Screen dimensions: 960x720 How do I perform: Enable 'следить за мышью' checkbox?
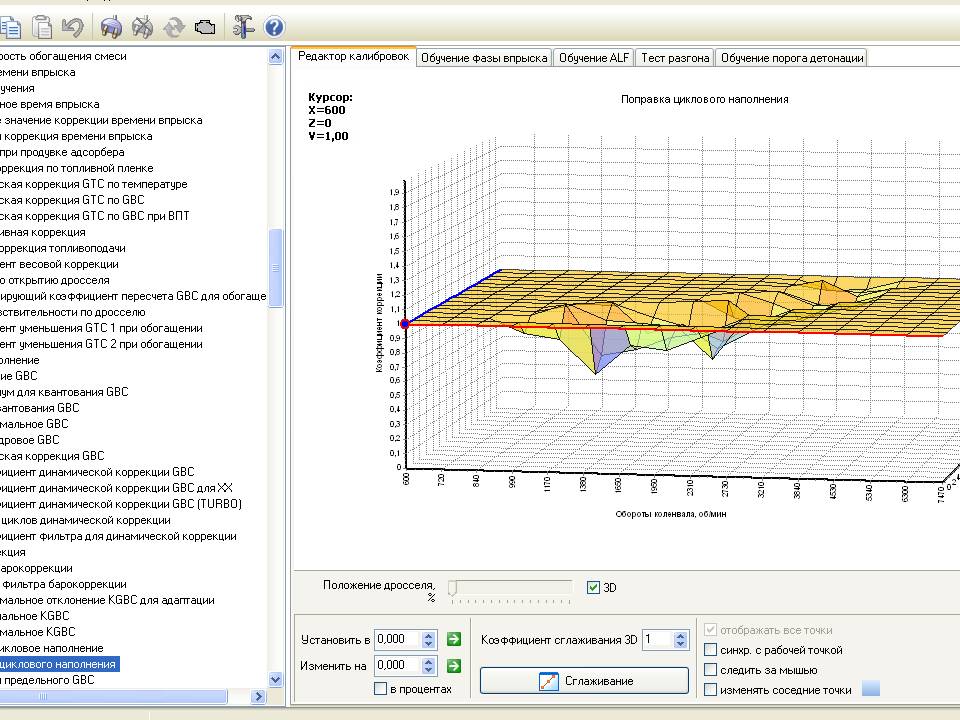click(x=710, y=670)
